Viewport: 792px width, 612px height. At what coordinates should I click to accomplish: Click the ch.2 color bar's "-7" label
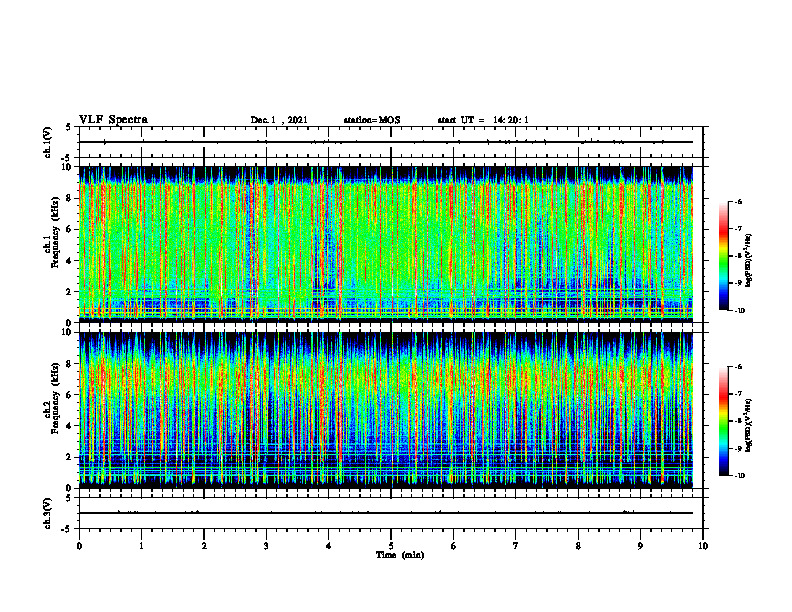[x=738, y=394]
